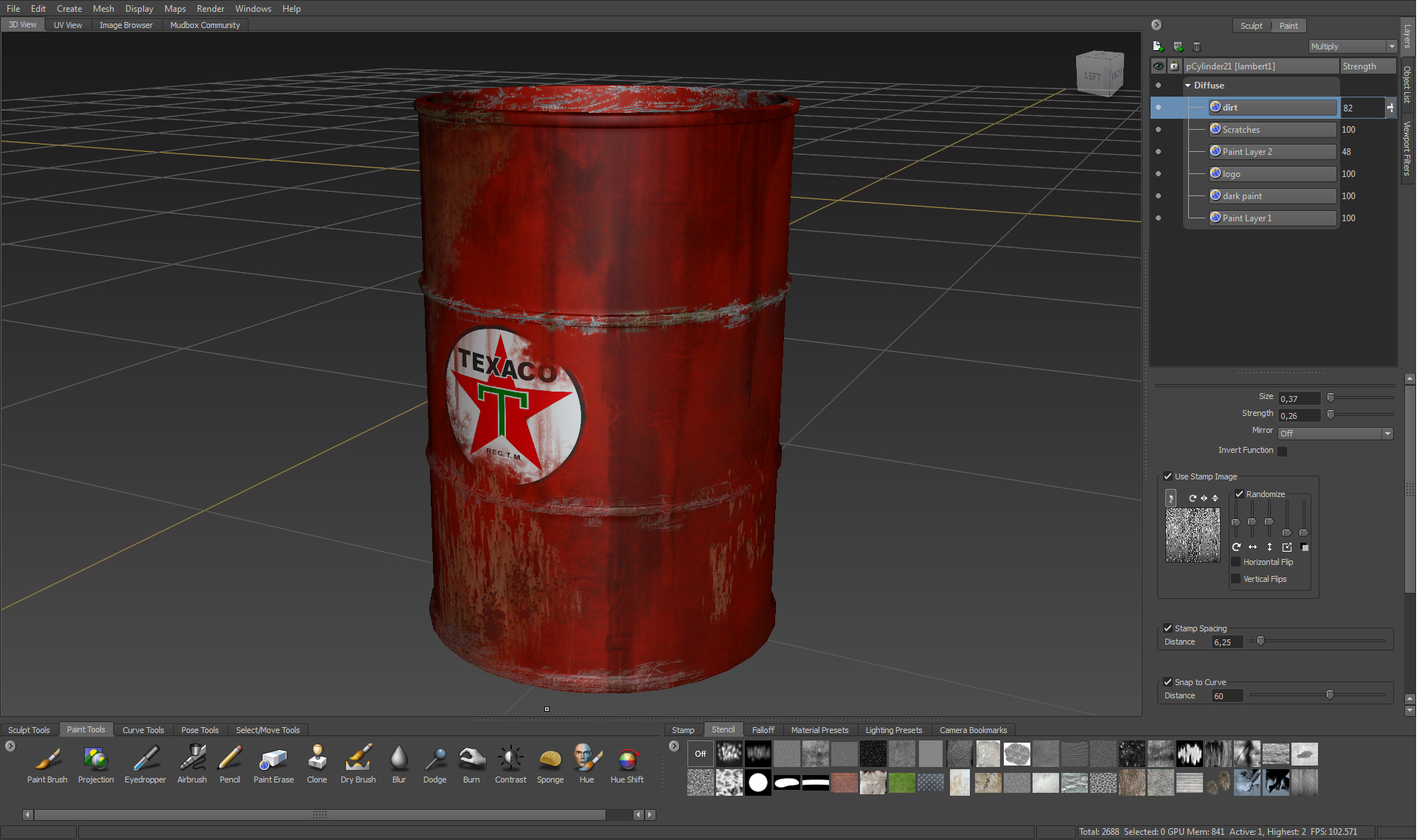This screenshot has height=840, width=1422.
Task: Open the Viewport Filters side tab
Action: point(1407,148)
